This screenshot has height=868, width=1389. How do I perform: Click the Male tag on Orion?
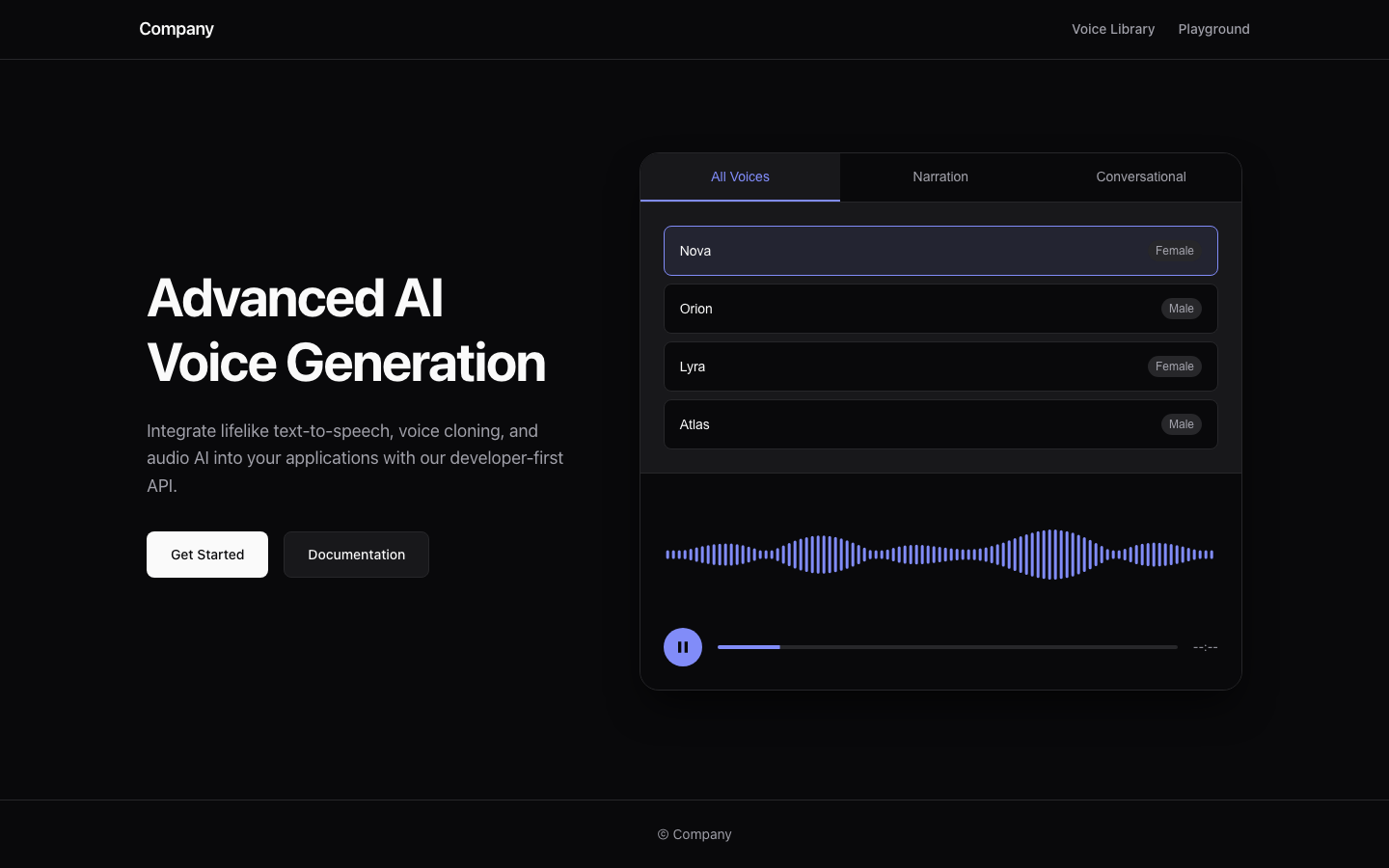click(1182, 309)
